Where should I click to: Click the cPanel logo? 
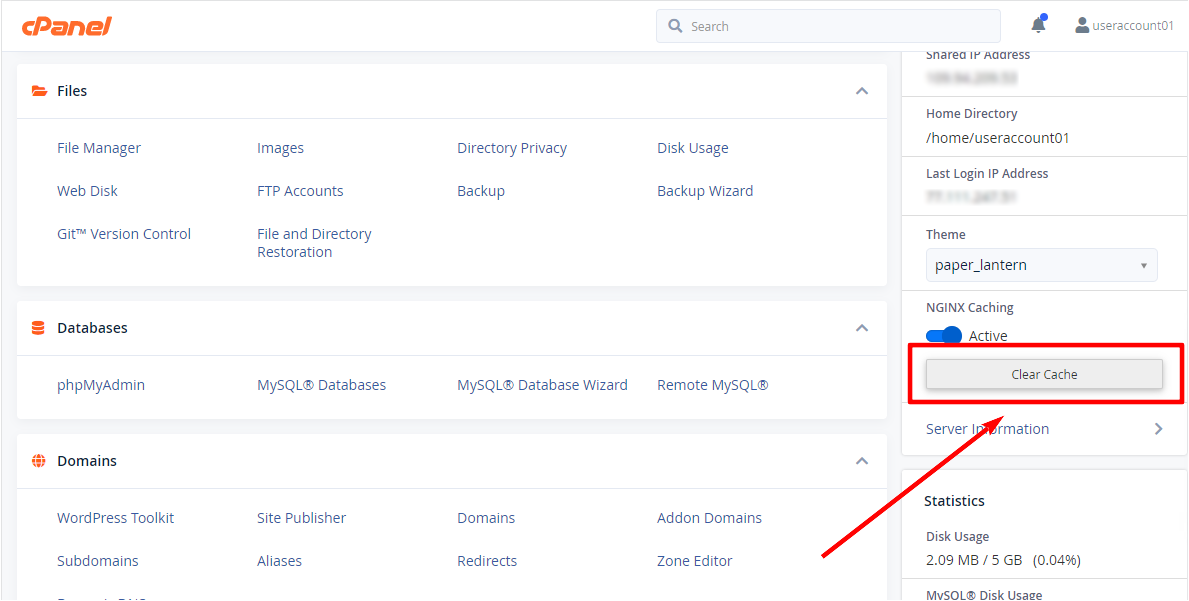click(x=66, y=26)
